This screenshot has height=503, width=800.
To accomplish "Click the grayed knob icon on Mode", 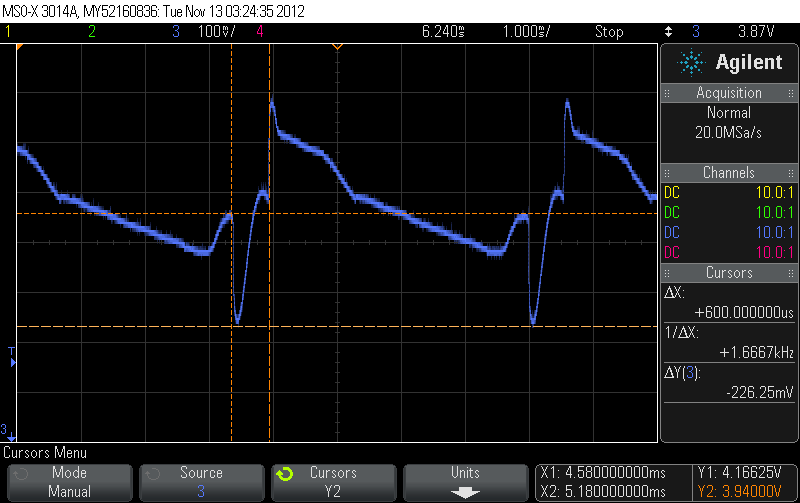I will click(x=20, y=474).
